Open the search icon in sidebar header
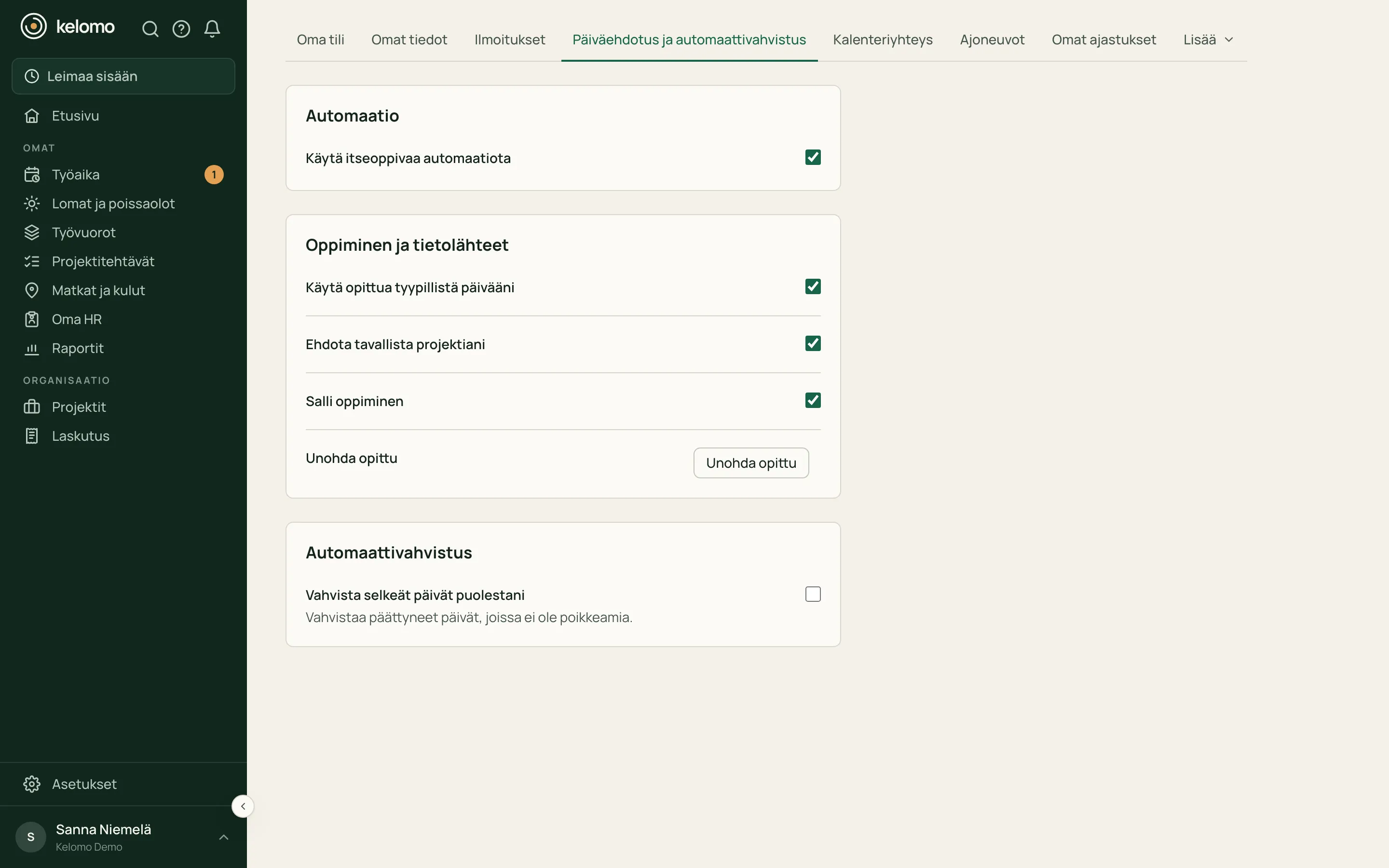This screenshot has width=1389, height=868. (150, 29)
